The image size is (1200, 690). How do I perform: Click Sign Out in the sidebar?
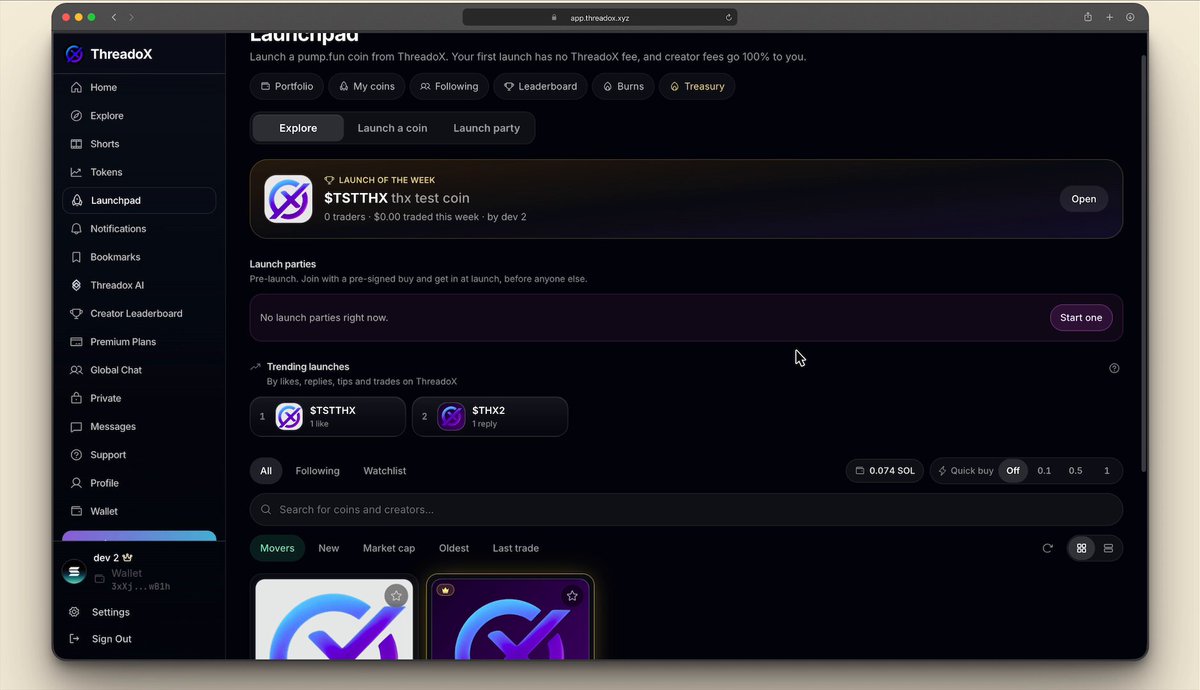click(111, 639)
